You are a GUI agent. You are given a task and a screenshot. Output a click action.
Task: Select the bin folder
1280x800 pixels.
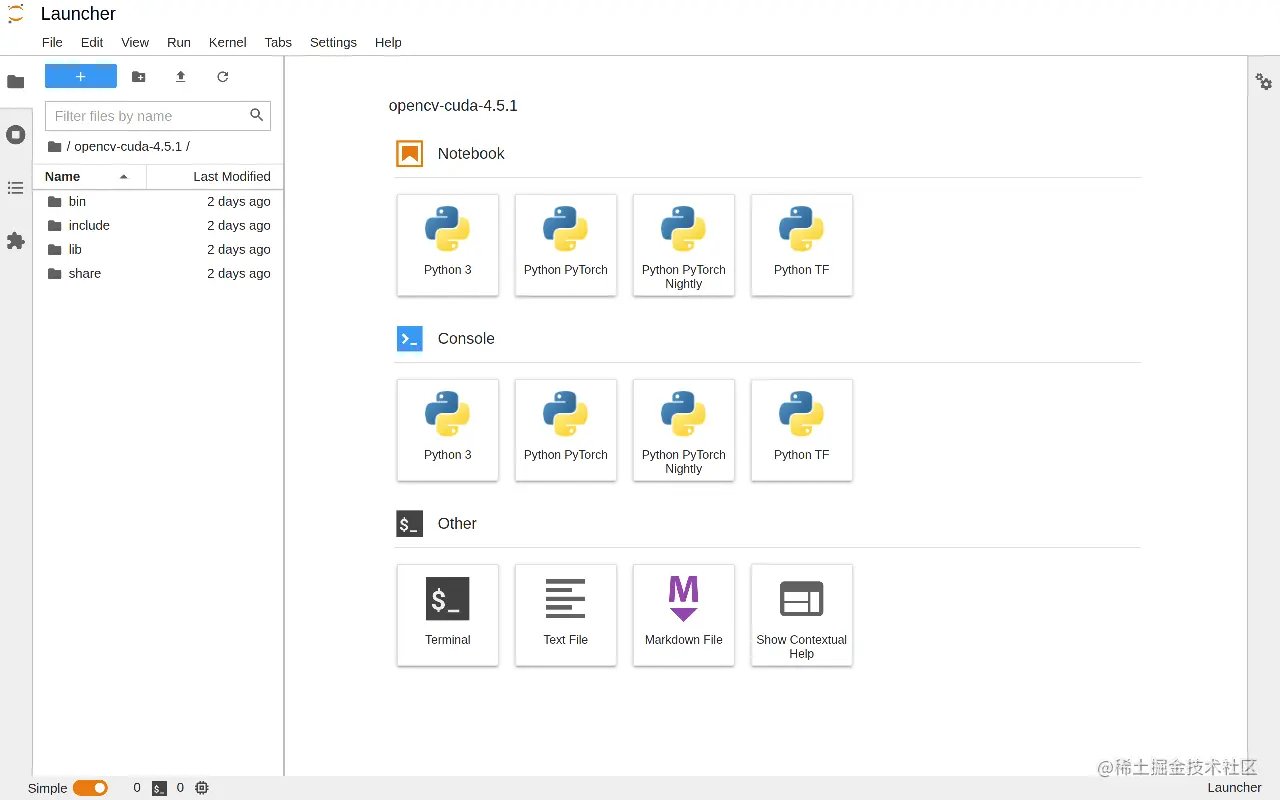(x=158, y=201)
